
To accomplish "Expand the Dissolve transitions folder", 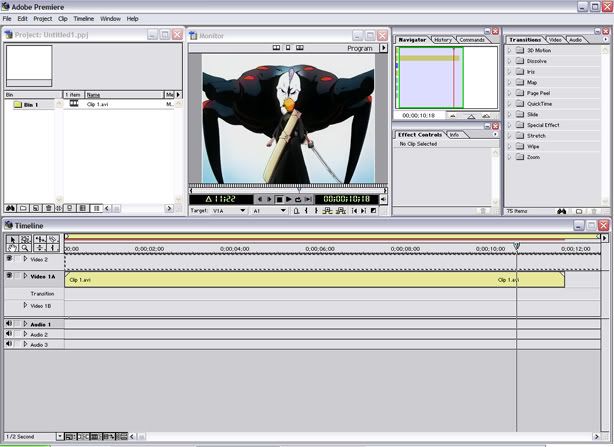I will [x=509, y=61].
